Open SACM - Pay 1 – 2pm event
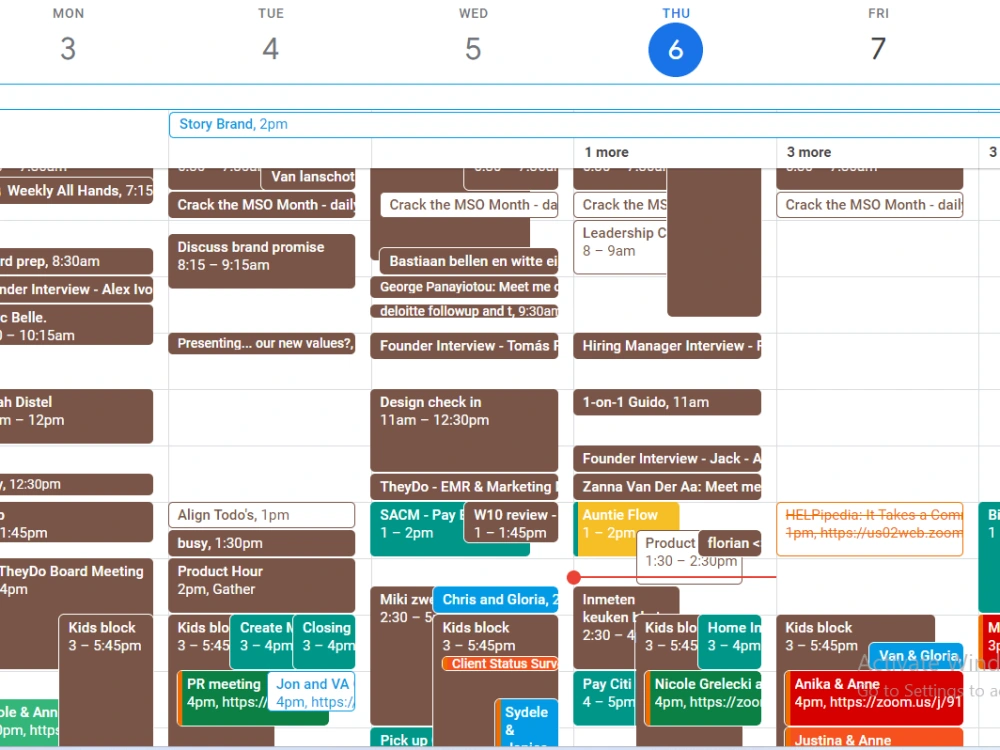 tap(418, 529)
